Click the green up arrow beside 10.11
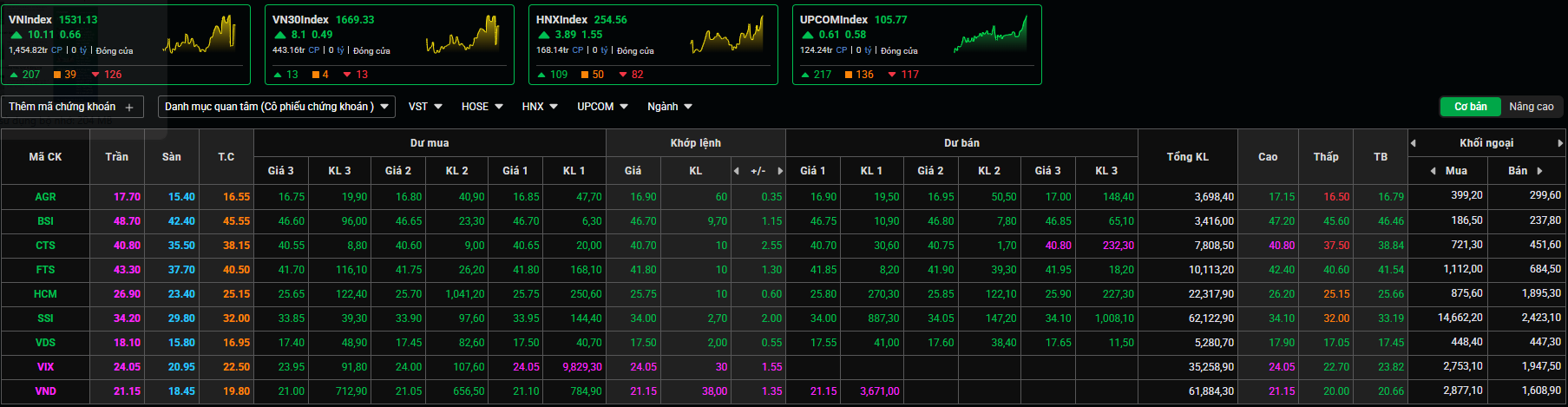This screenshot has height=407, width=1568. (16, 35)
